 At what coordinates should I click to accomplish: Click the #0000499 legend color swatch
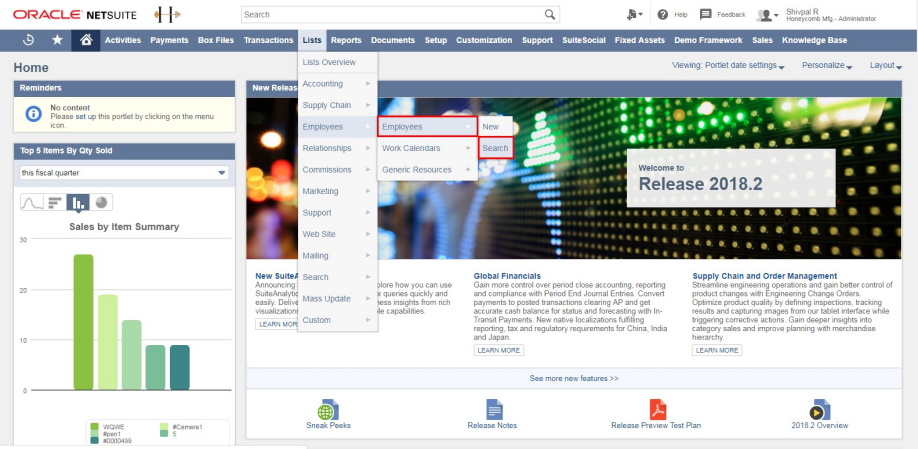95,440
